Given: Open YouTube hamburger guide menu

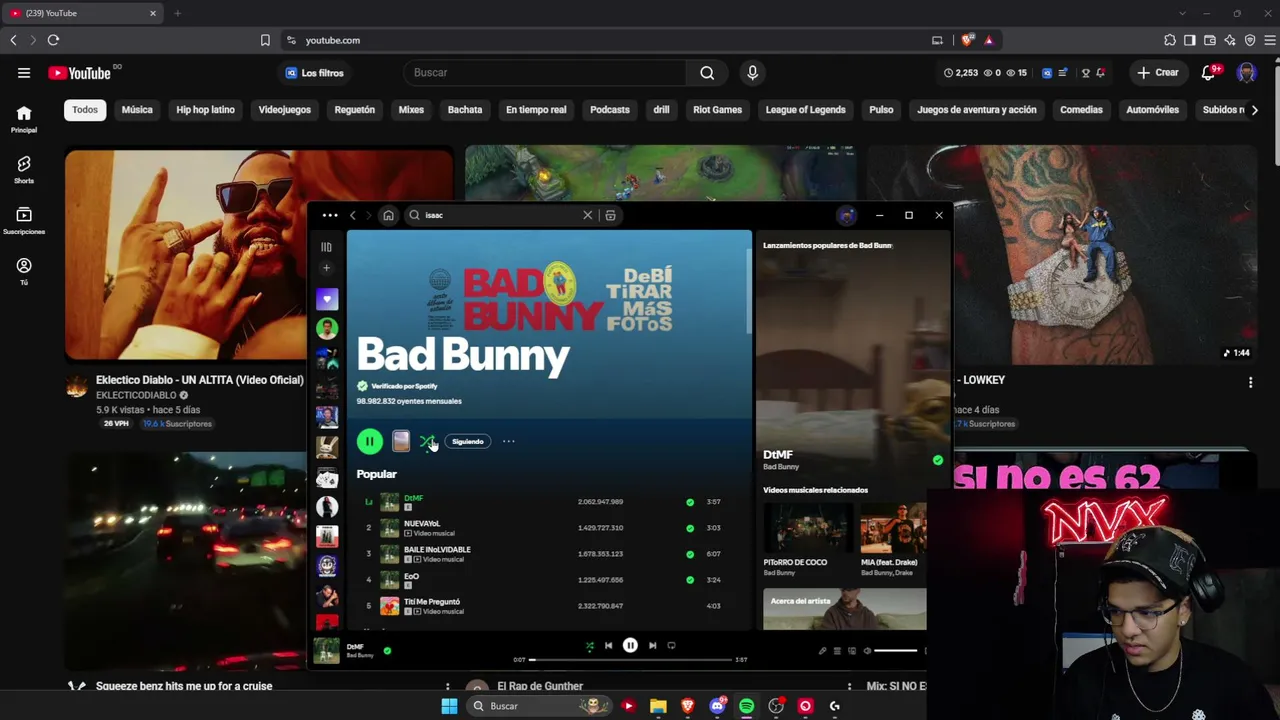Looking at the screenshot, I should coord(24,73).
